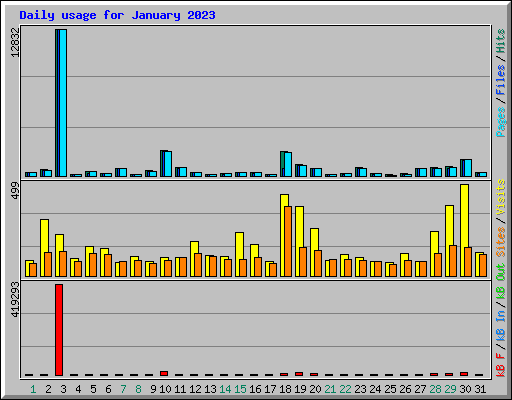Viewport: 512px width, 400px height.
Task: Click the "Daily usage for January 2023" title
Action: pyautogui.click(x=117, y=15)
